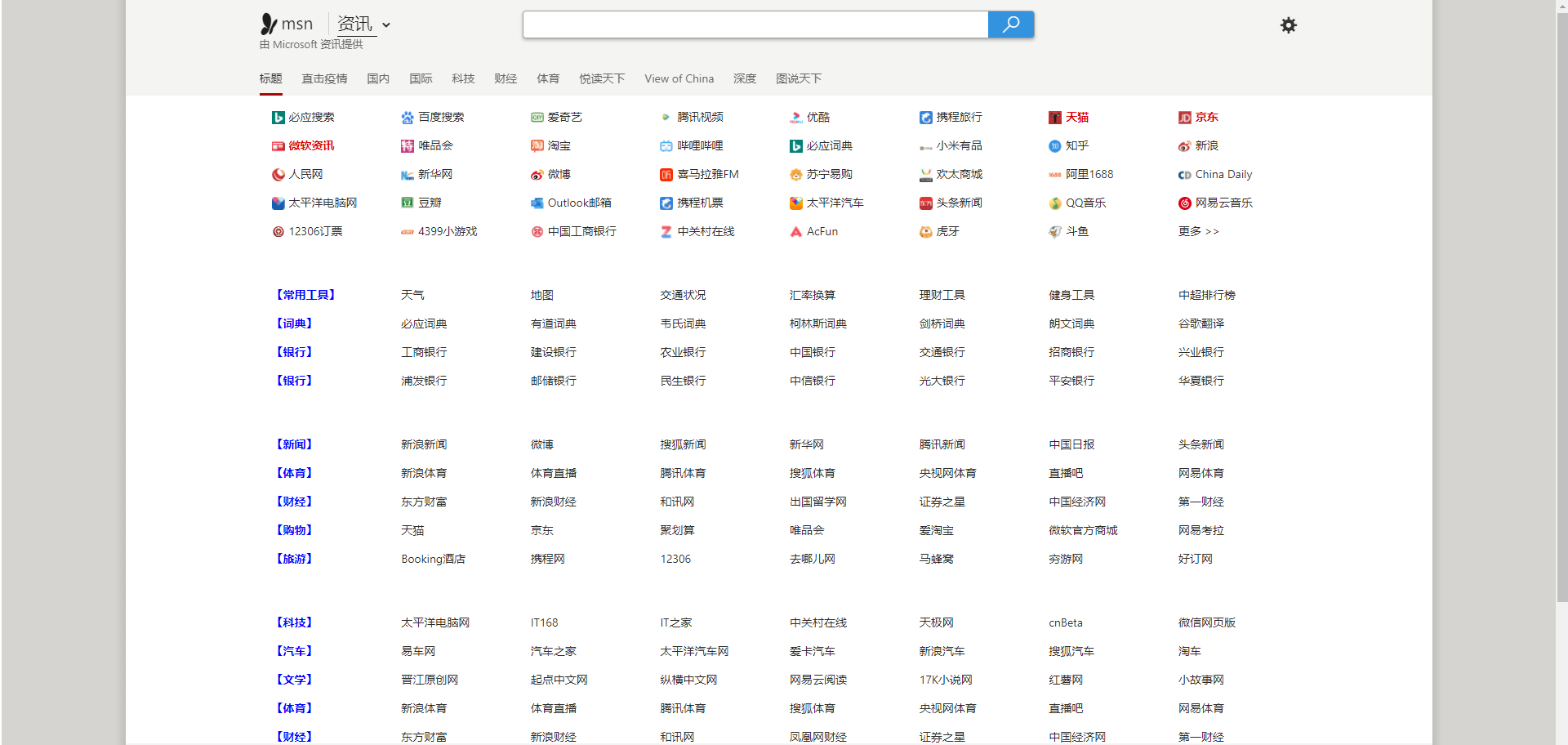Open the 必应搜索 Bing icon shortcut
The image size is (1568, 745).
[x=278, y=118]
